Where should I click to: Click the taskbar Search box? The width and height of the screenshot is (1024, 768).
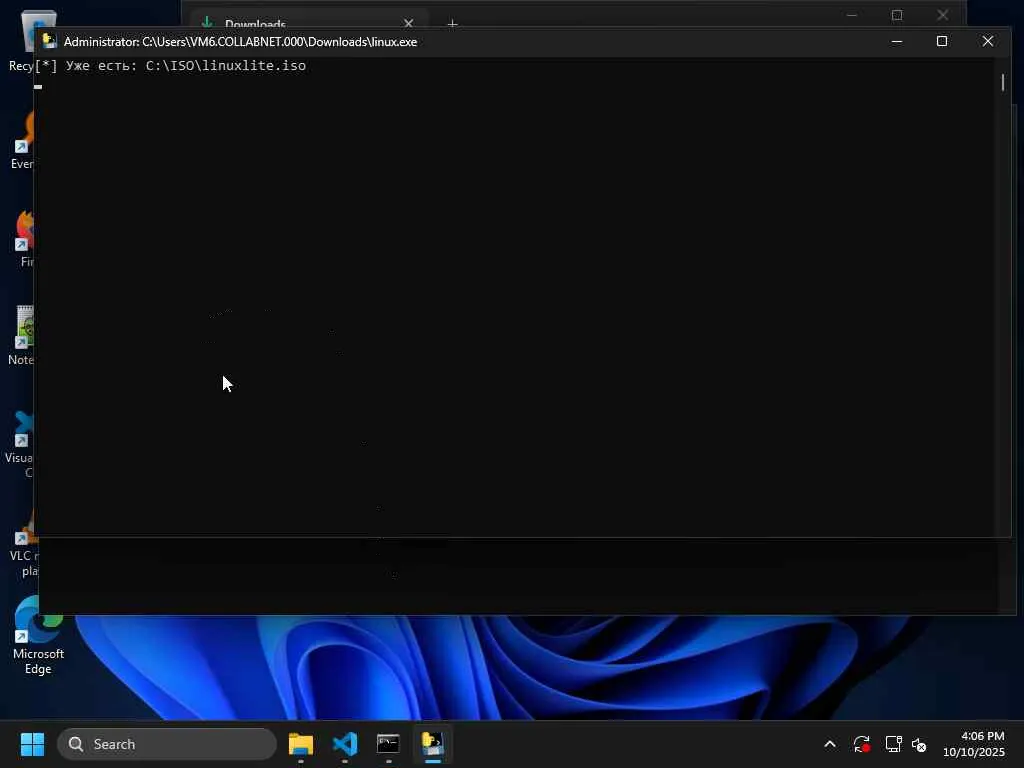tap(167, 744)
